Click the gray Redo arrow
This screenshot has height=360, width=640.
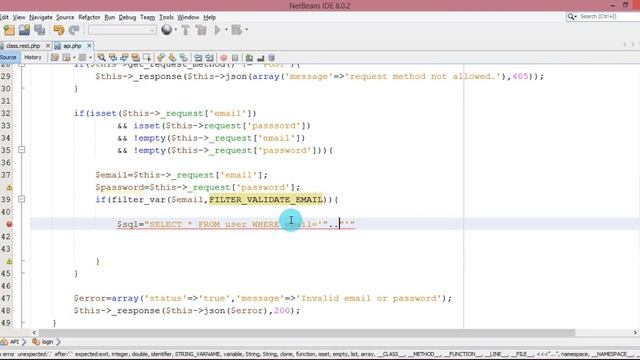click(x=74, y=30)
